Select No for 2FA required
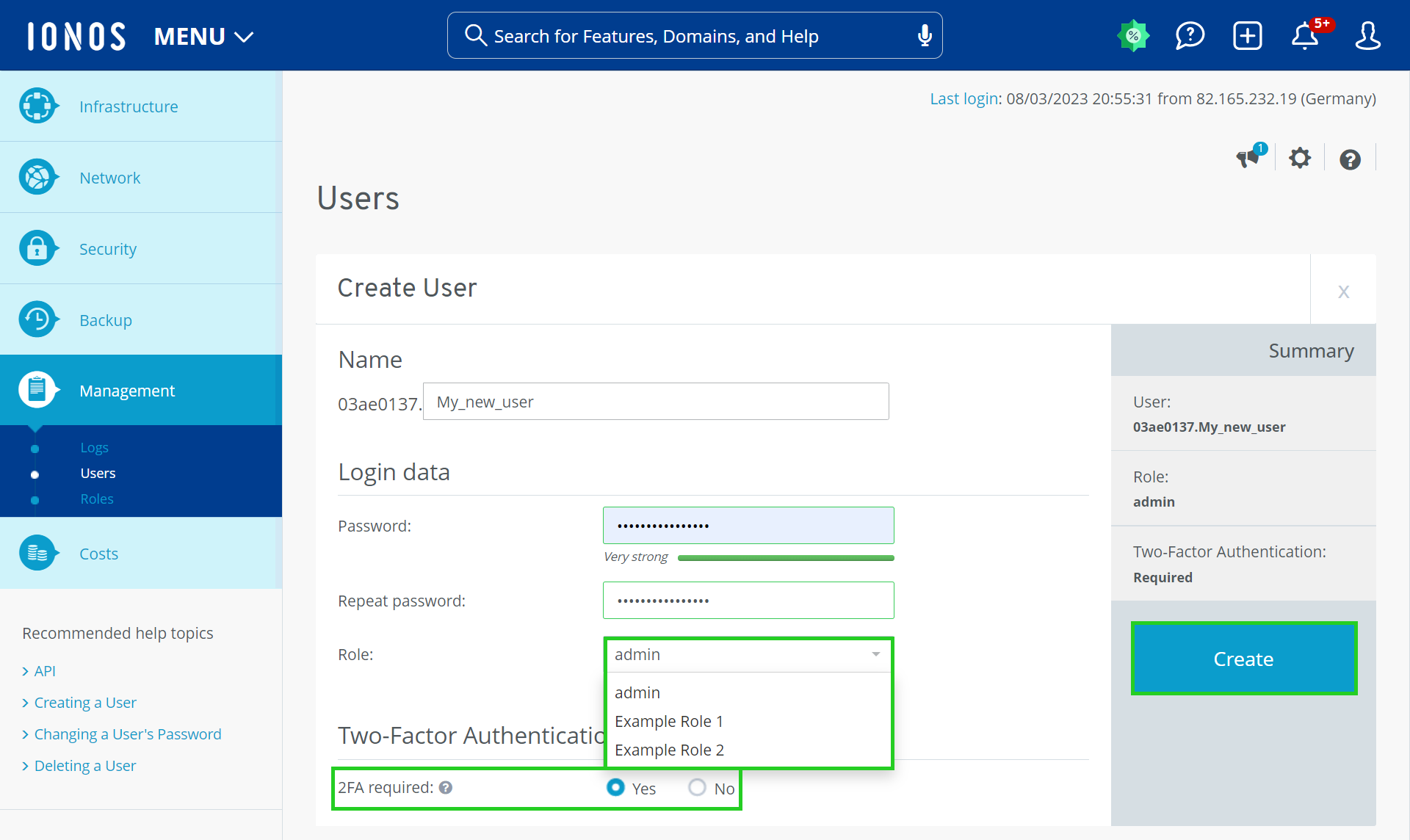 point(697,788)
